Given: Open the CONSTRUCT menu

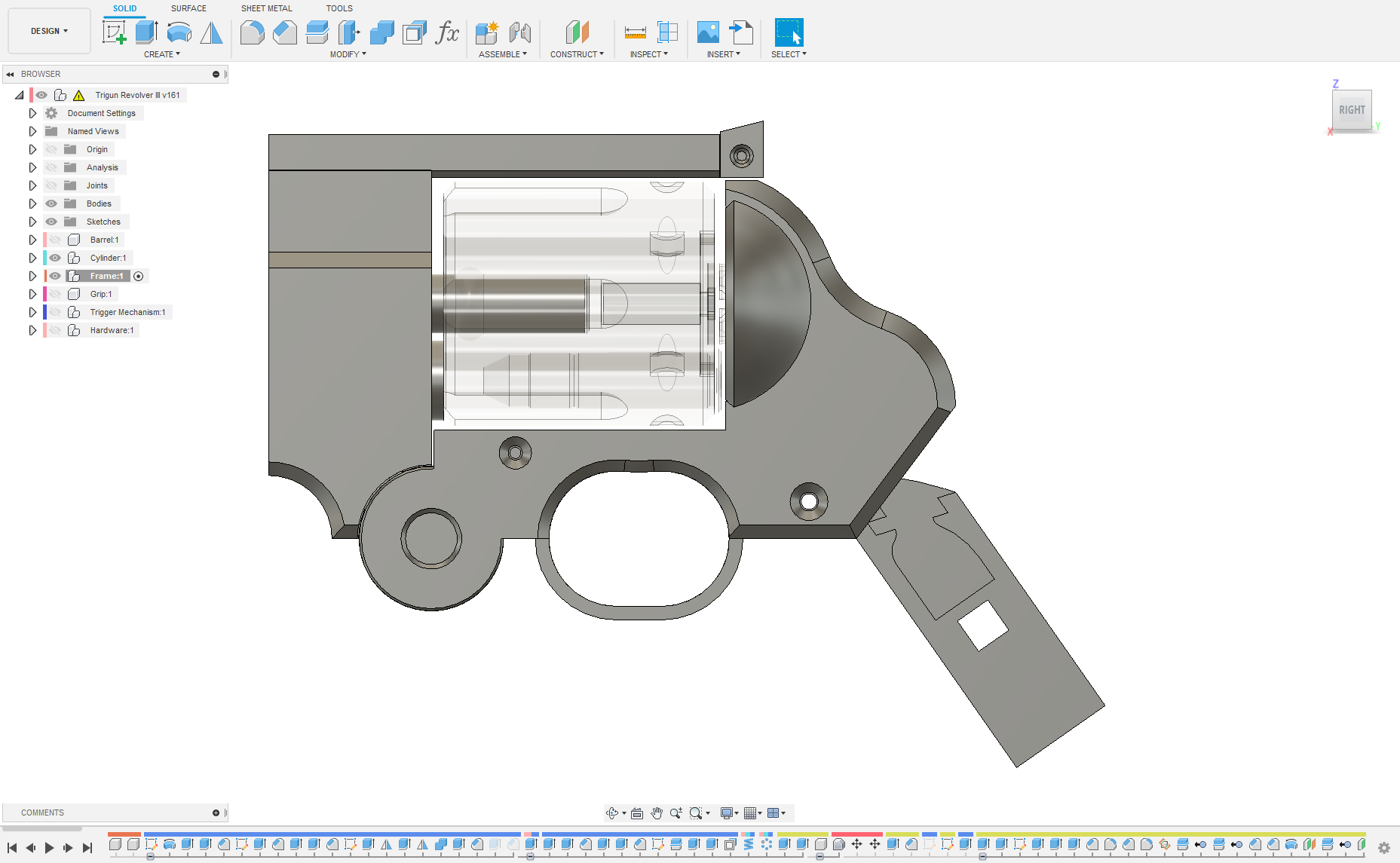Looking at the screenshot, I should pyautogui.click(x=577, y=54).
